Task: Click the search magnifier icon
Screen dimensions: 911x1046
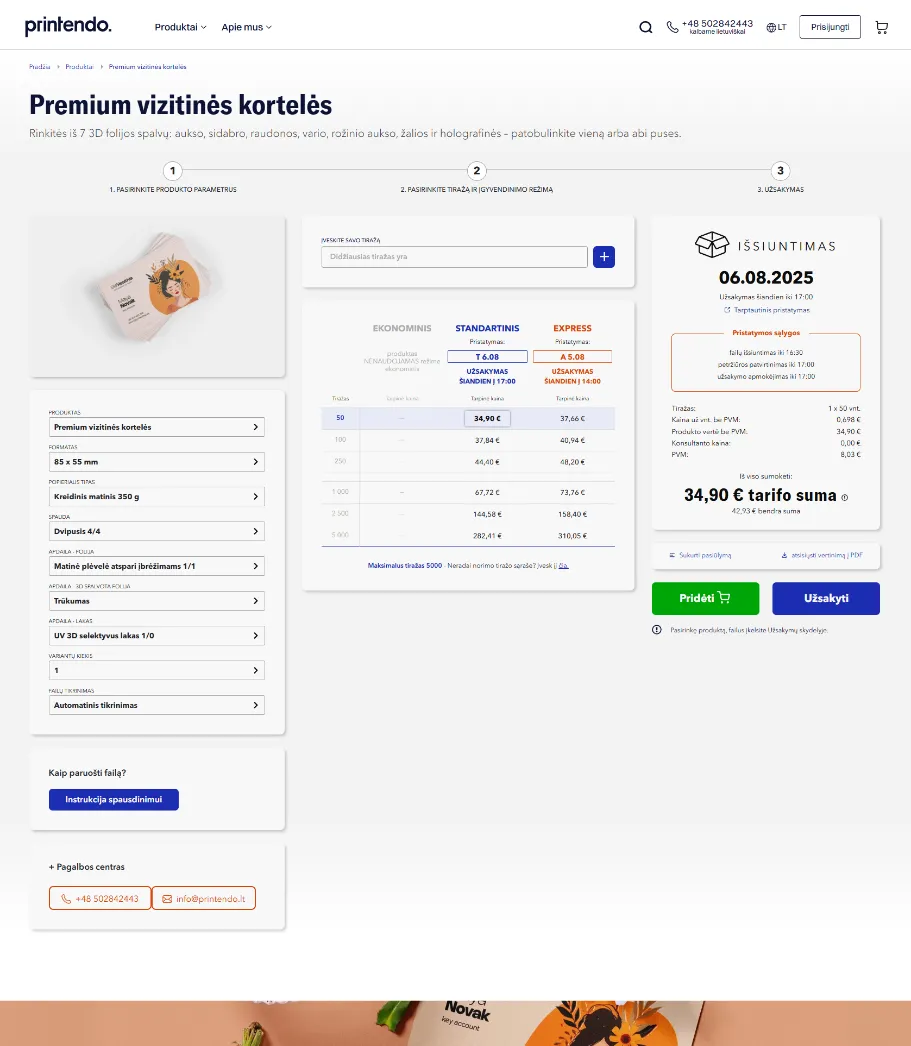Action: [x=646, y=27]
